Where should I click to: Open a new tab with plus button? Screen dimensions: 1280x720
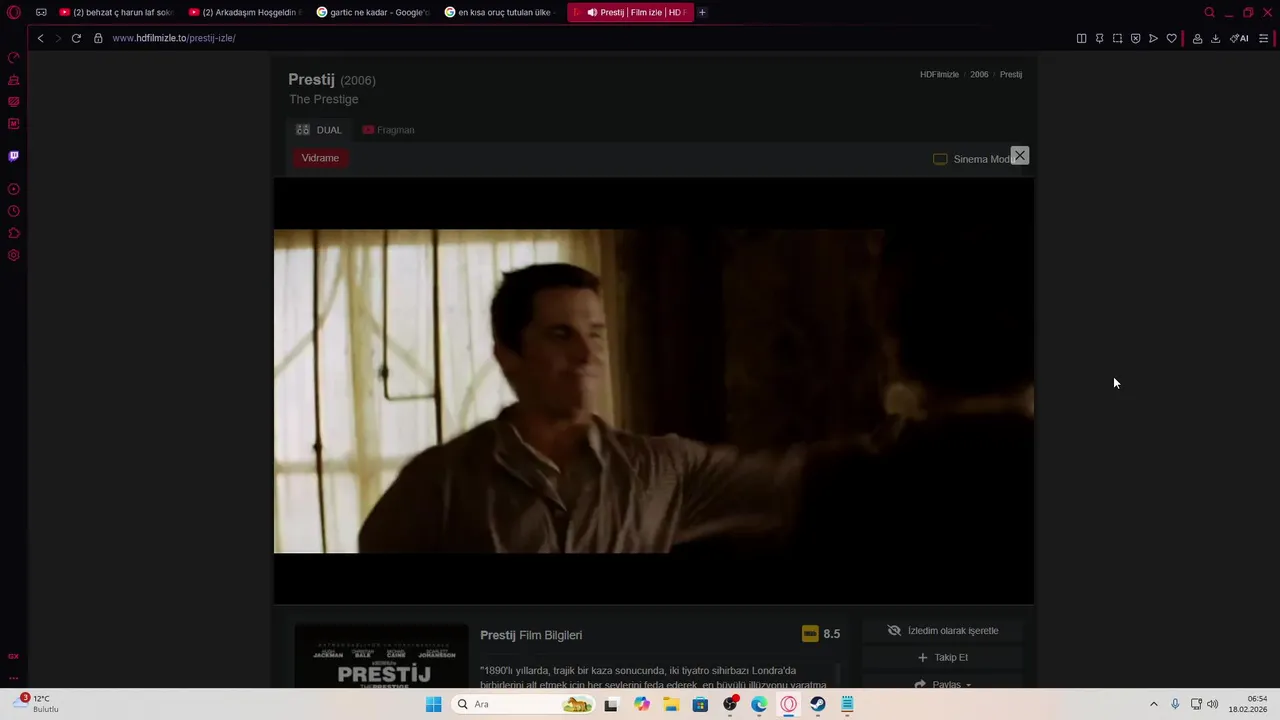click(702, 12)
